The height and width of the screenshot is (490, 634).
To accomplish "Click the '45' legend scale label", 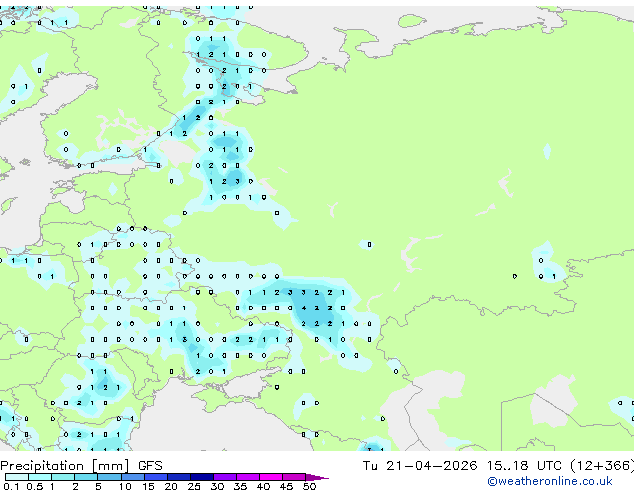I will (x=286, y=486).
